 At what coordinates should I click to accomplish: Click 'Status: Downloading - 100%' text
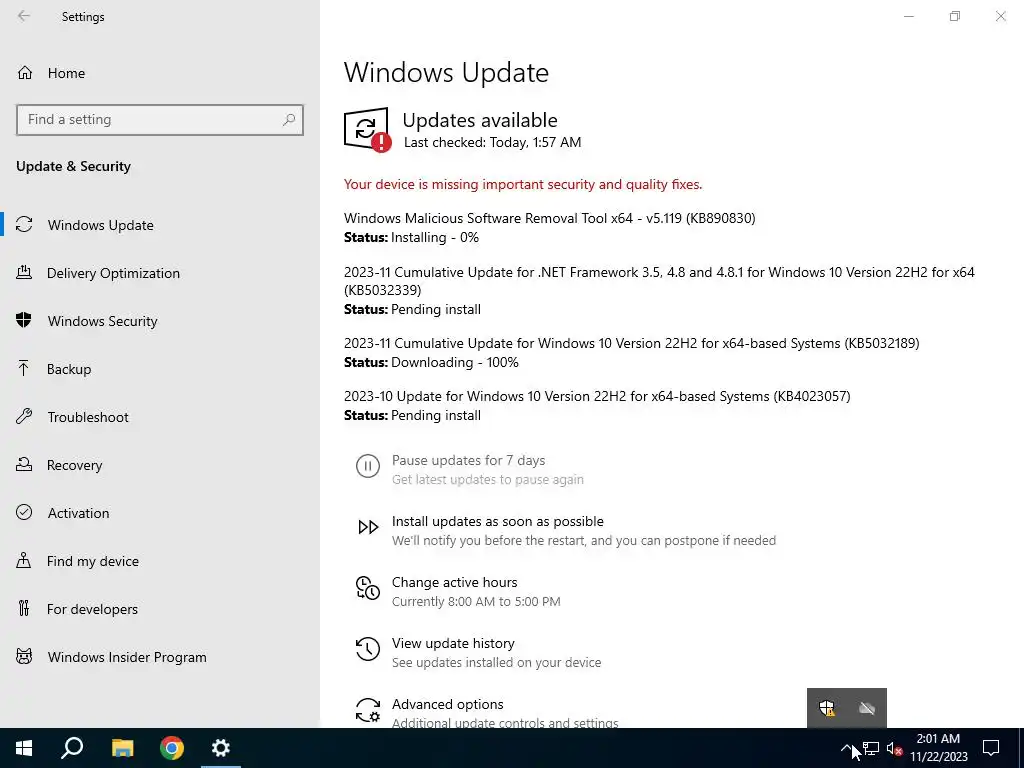tap(431, 362)
